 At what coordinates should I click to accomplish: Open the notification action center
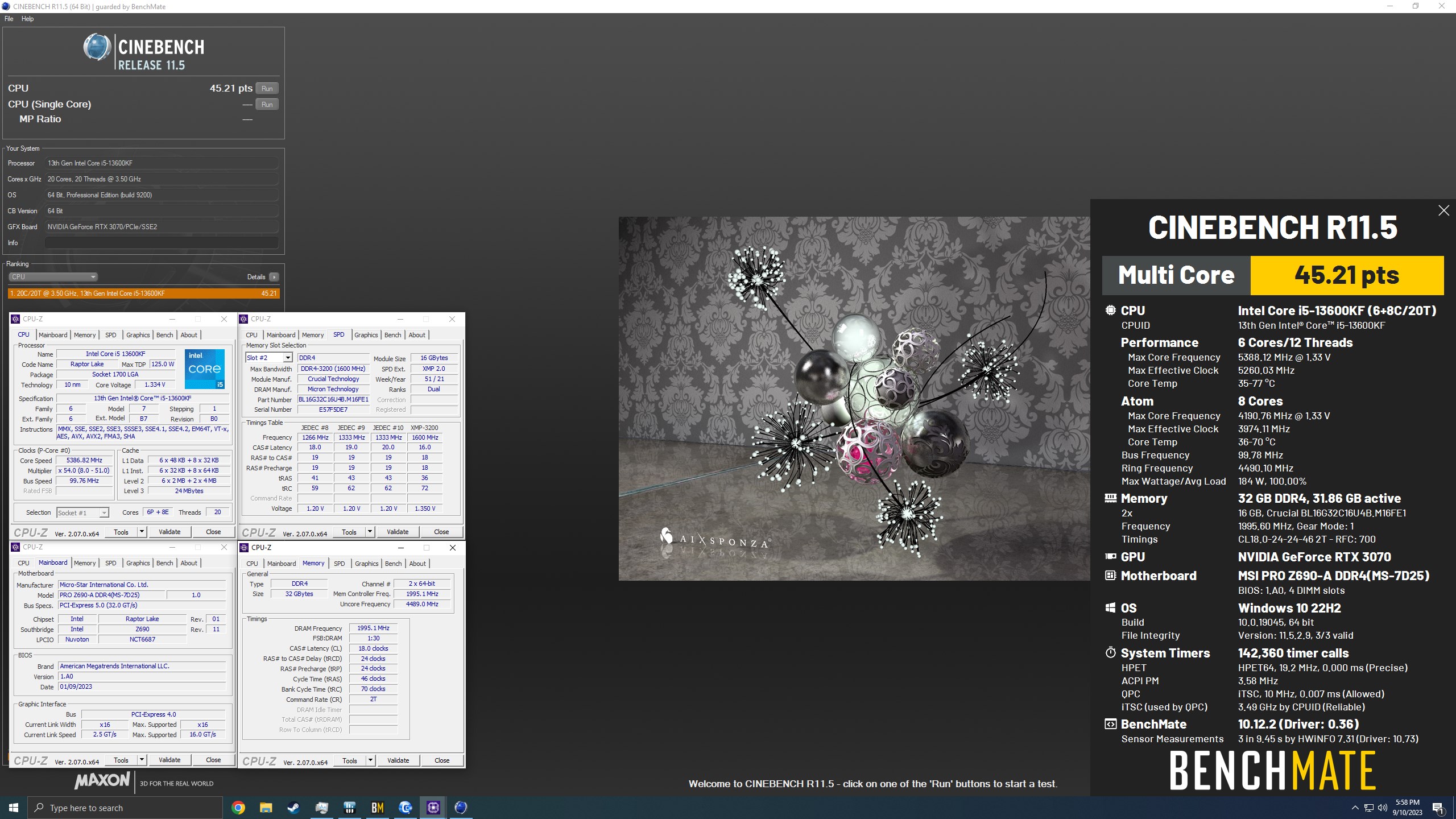coord(1438,808)
